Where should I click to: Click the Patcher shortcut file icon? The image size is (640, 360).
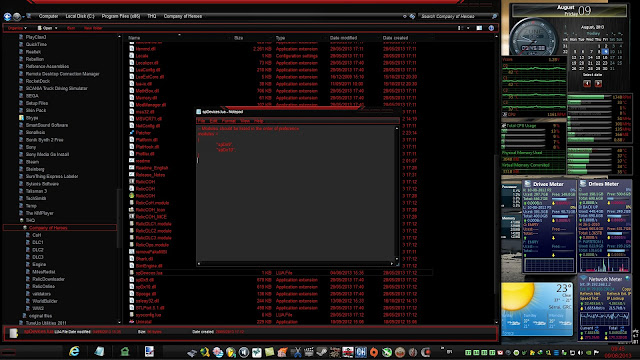click(x=131, y=133)
